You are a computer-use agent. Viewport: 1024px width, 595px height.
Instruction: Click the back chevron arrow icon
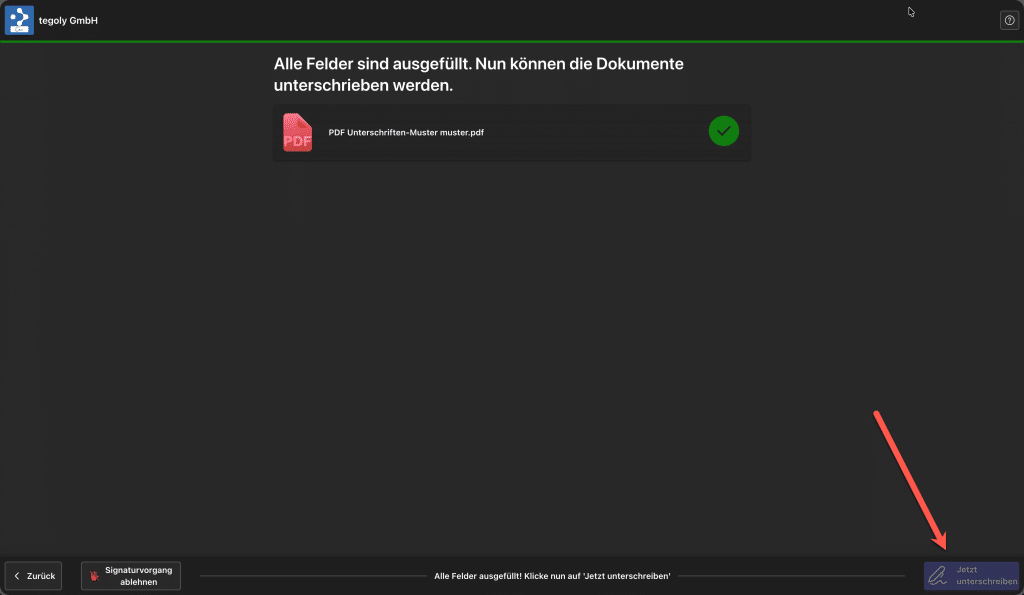(16, 576)
